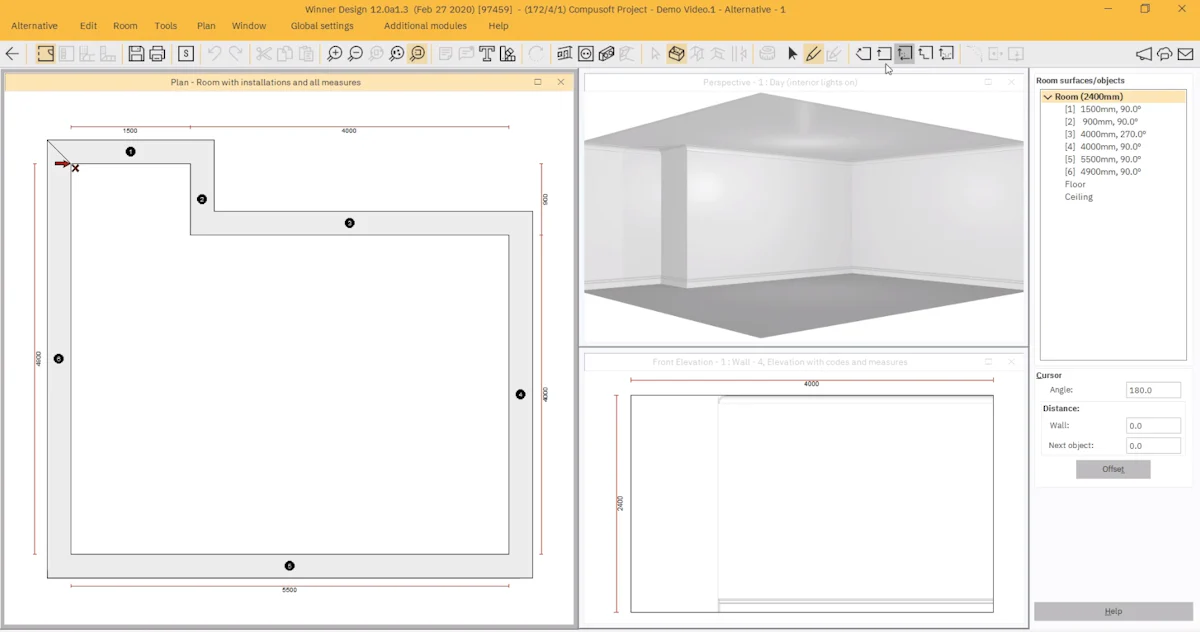Click the drawing shapes tool beside the T icon

[x=508, y=54]
